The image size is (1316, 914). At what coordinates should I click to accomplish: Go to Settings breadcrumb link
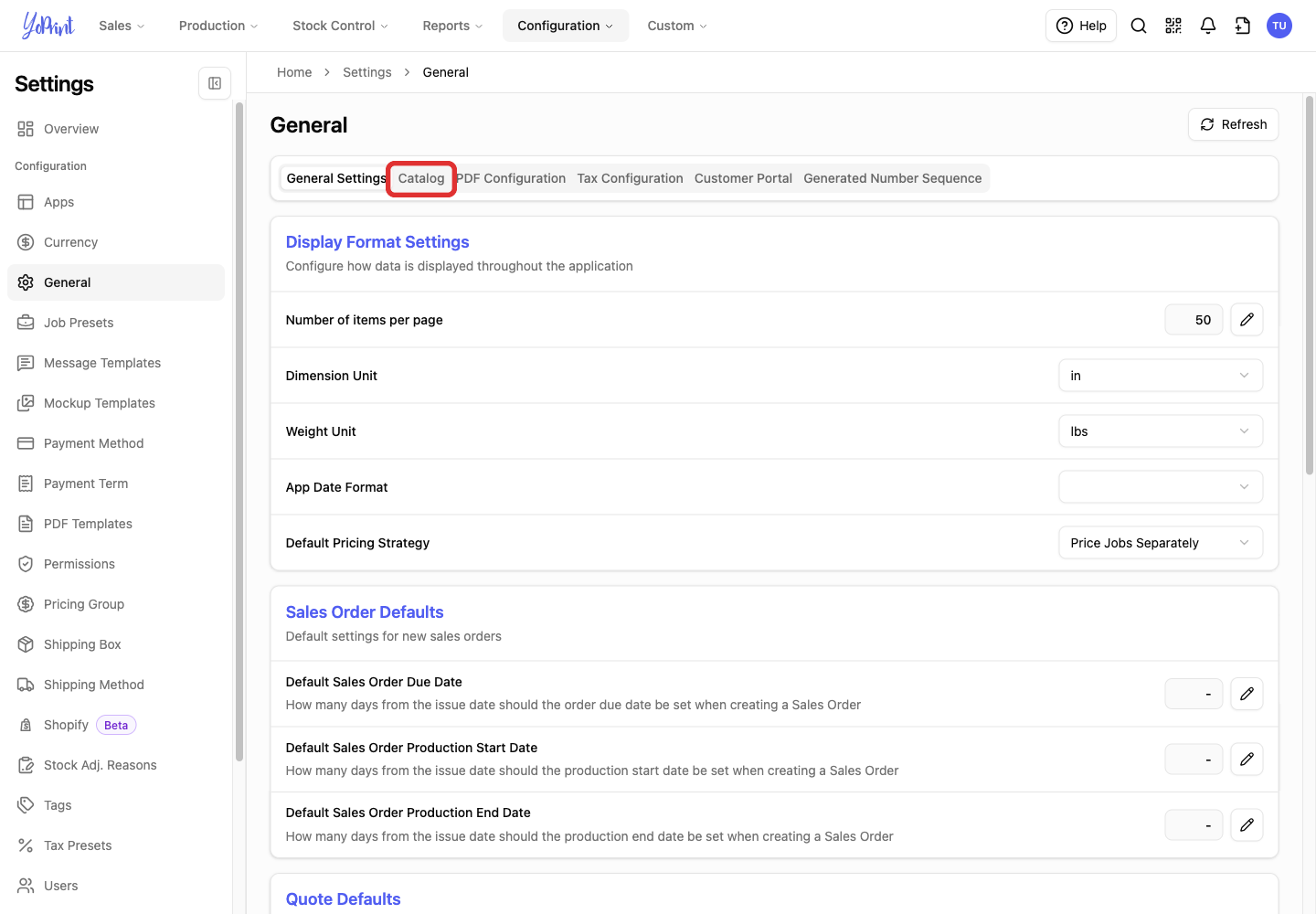[x=367, y=72]
